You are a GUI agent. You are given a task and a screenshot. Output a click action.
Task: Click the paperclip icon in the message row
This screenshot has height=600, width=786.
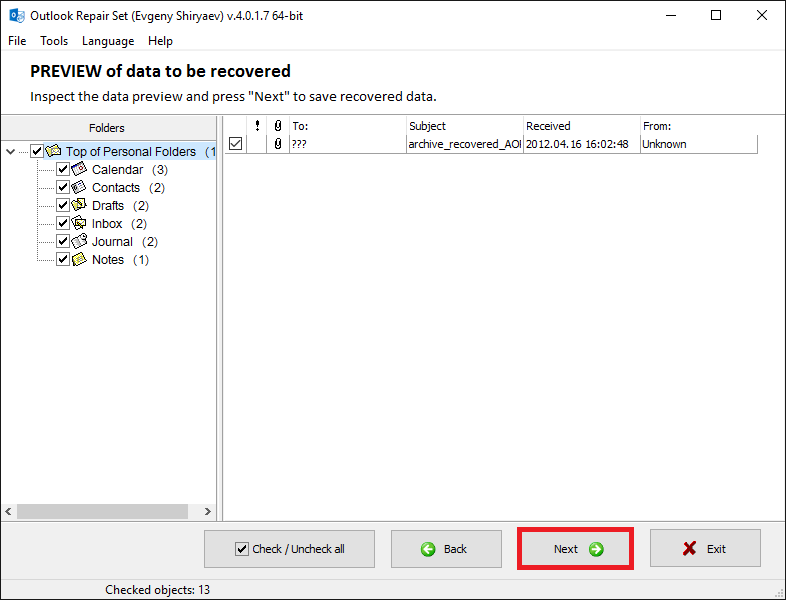[x=278, y=144]
